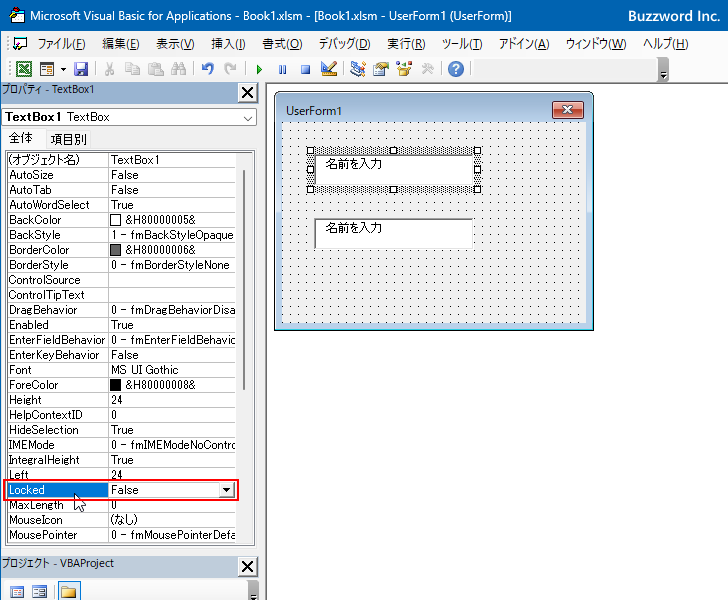Select the IMEMode property row

(x=121, y=445)
